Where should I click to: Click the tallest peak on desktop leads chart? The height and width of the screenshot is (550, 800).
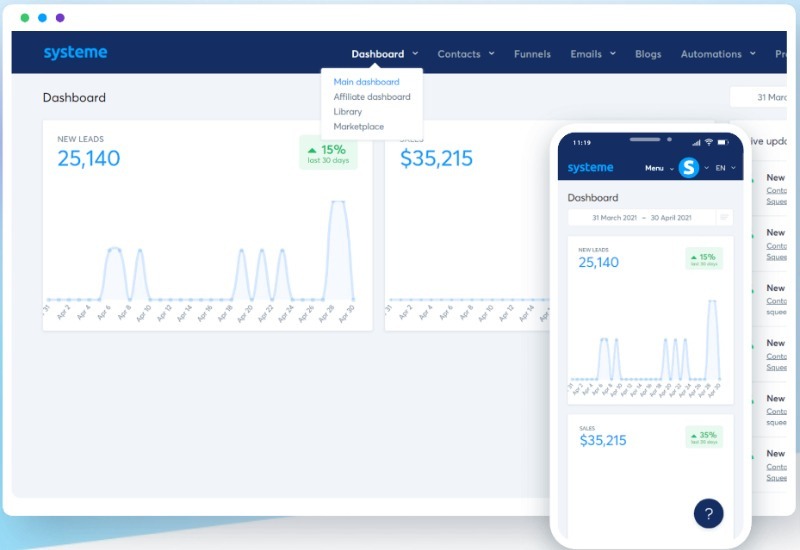click(x=338, y=202)
